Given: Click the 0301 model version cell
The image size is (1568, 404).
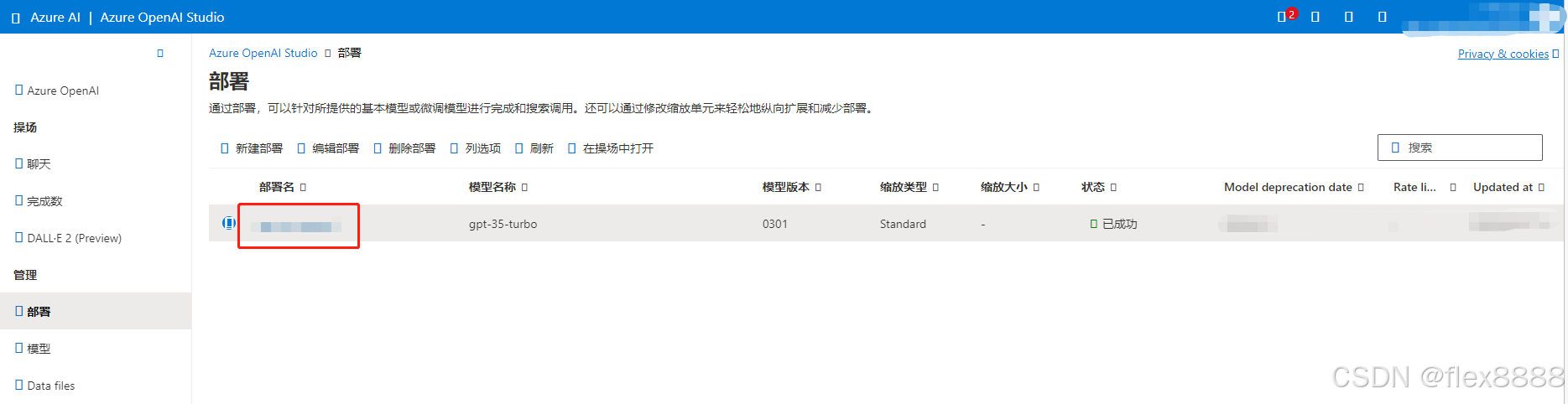Looking at the screenshot, I should 774,224.
